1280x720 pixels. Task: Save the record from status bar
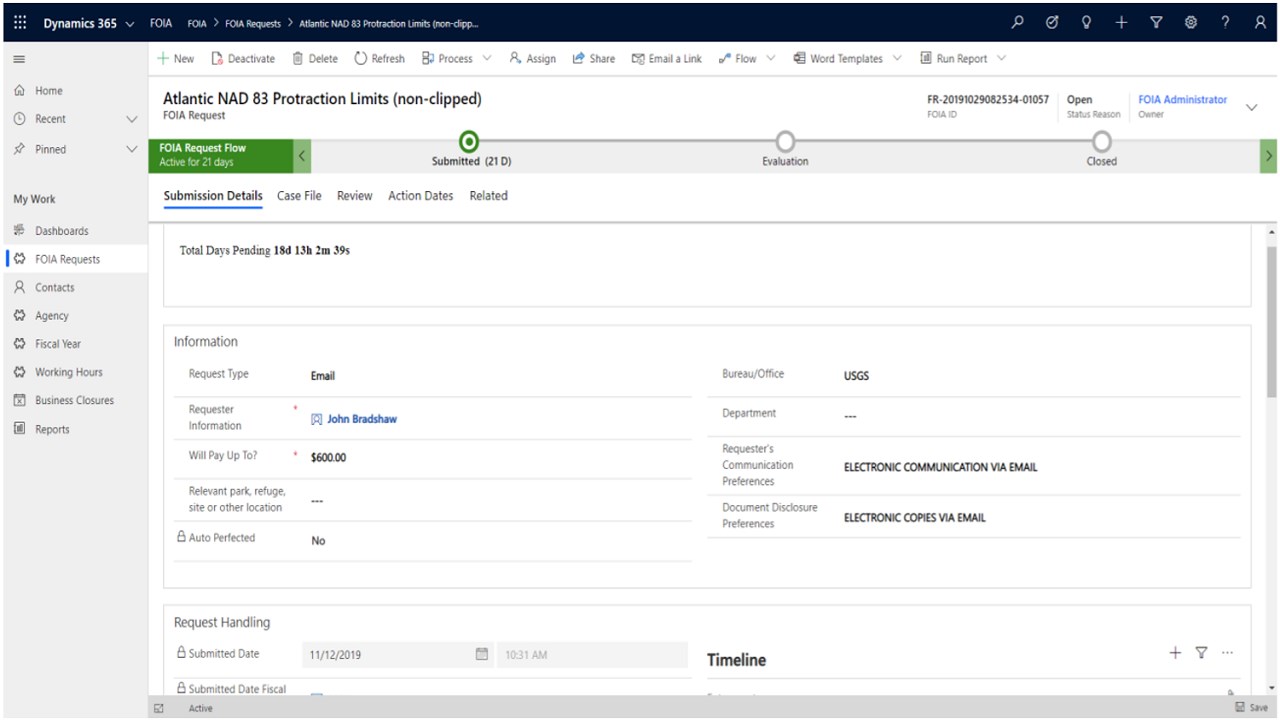[1252, 708]
